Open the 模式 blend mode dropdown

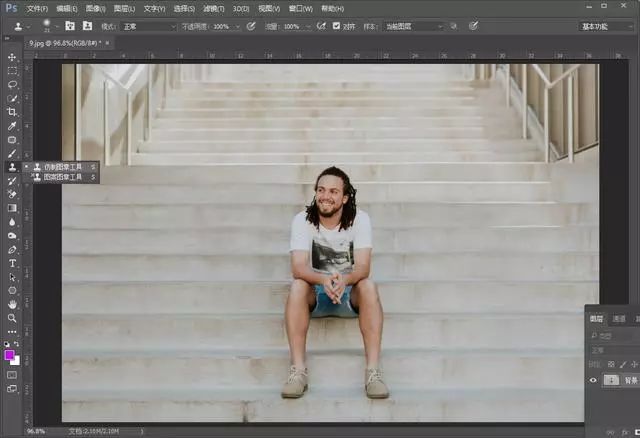[149, 27]
